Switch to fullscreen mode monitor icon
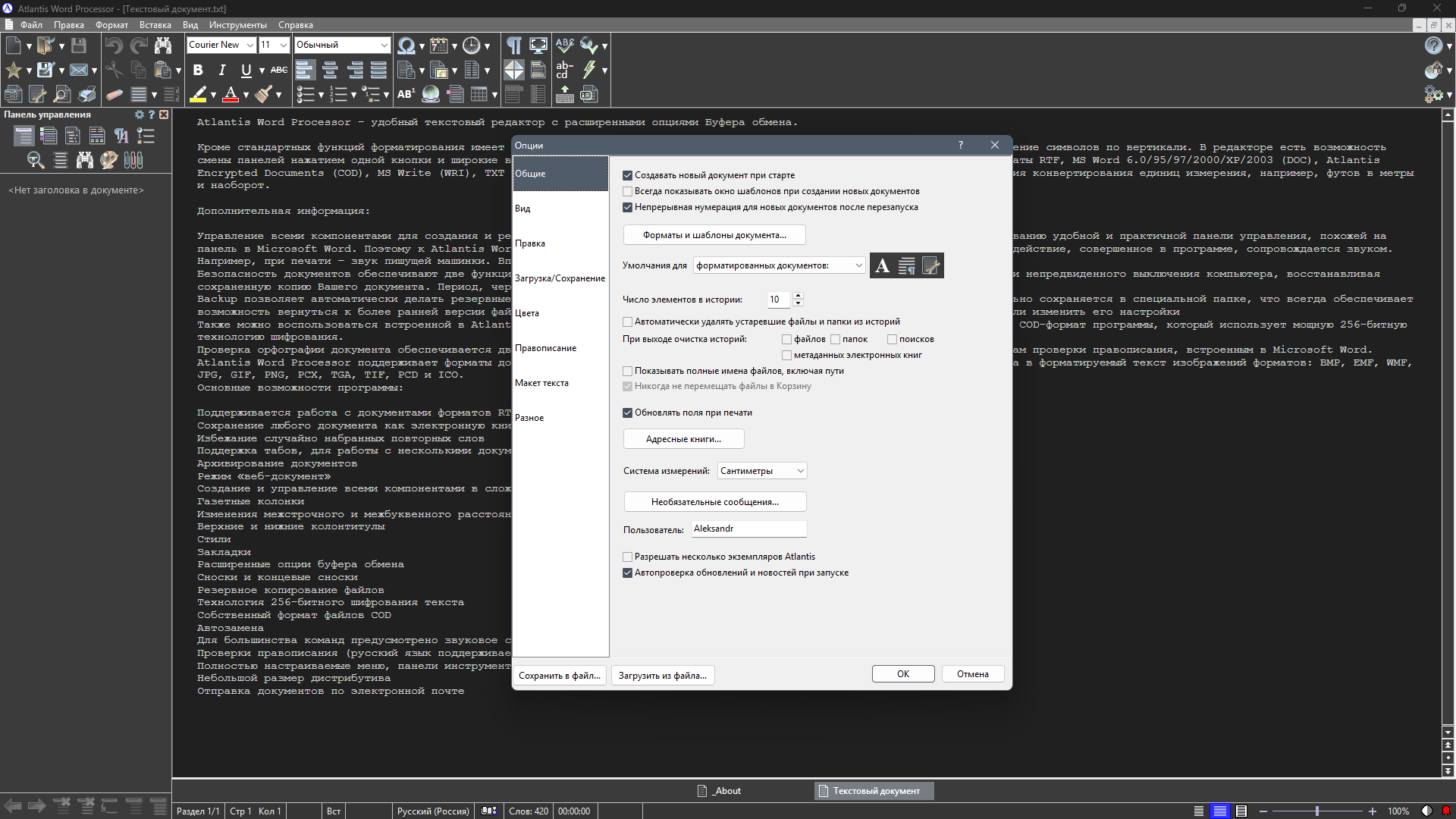The image size is (1456, 819). coord(538,45)
